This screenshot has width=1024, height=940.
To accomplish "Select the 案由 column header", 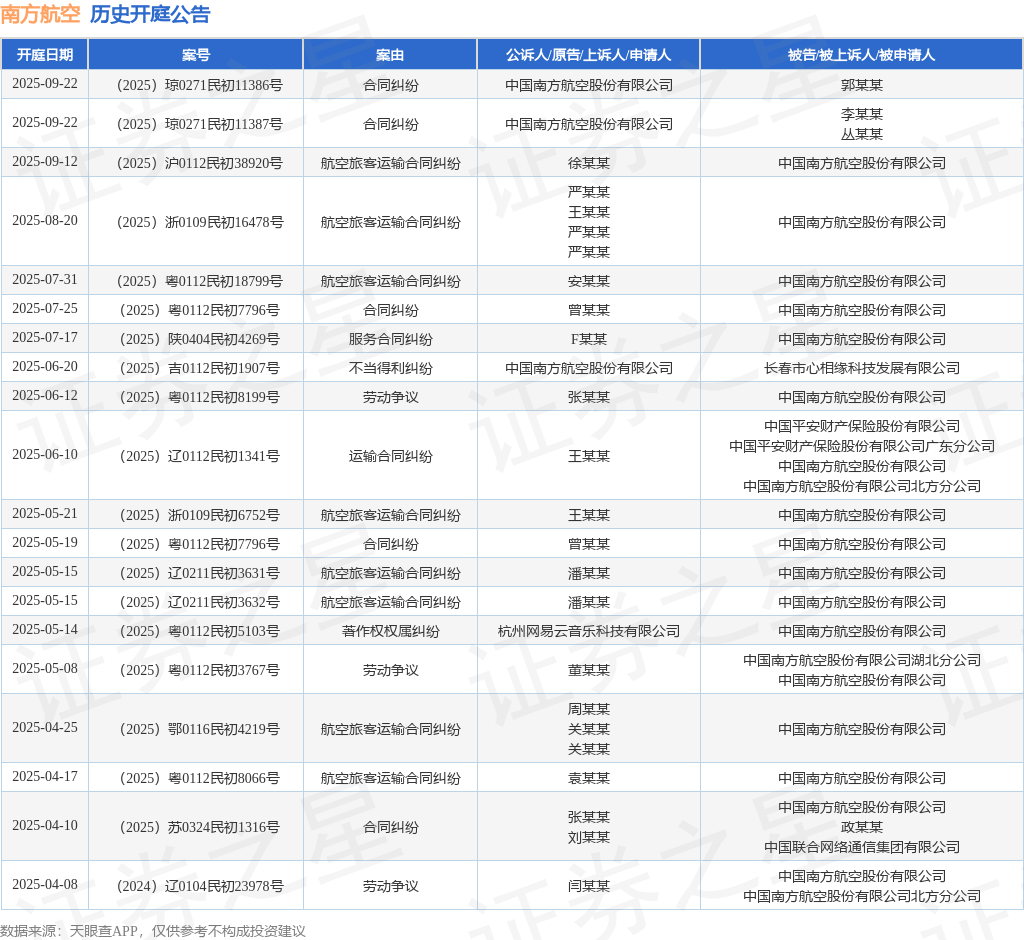I will pos(391,55).
